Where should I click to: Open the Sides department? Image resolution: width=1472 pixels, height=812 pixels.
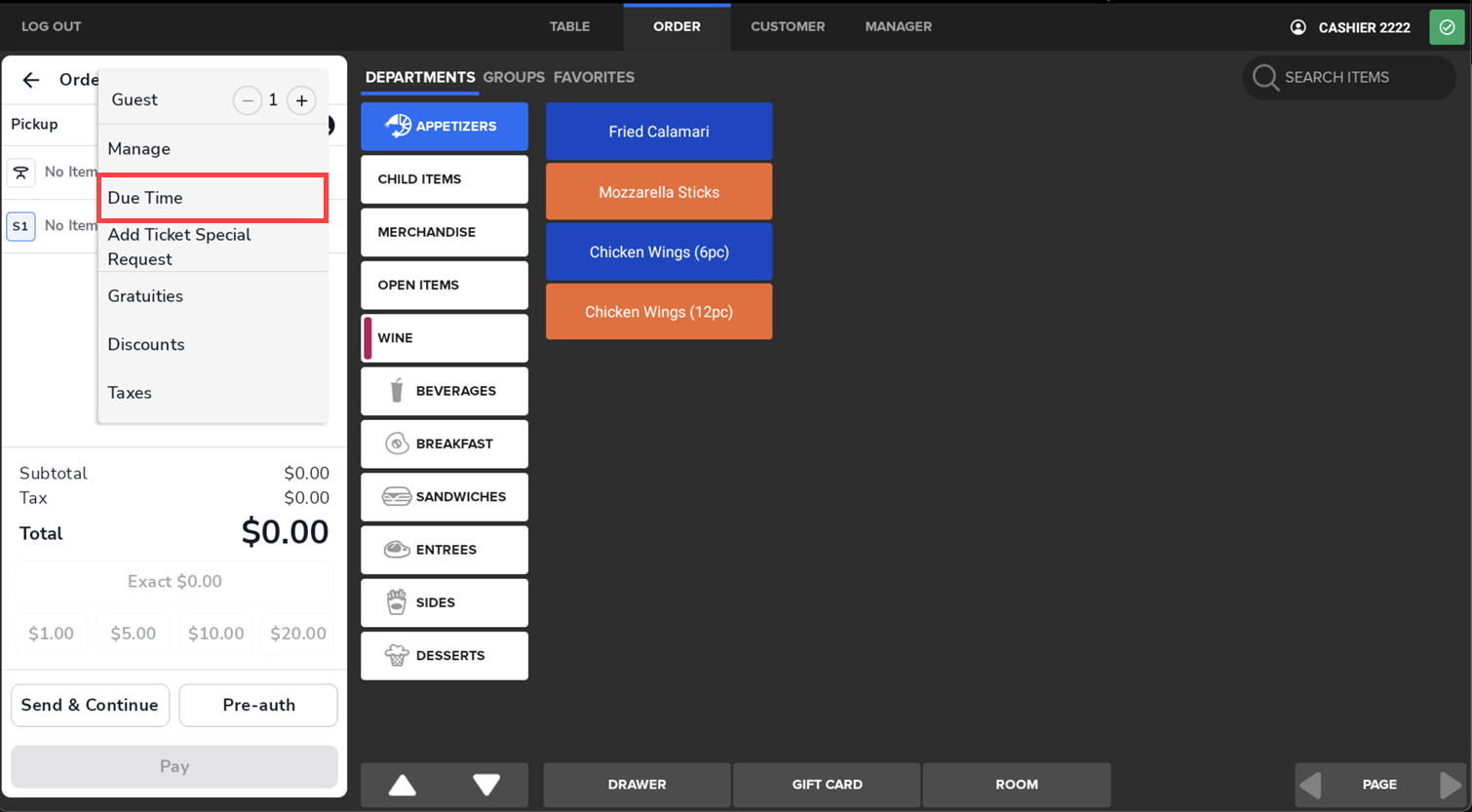[445, 602]
